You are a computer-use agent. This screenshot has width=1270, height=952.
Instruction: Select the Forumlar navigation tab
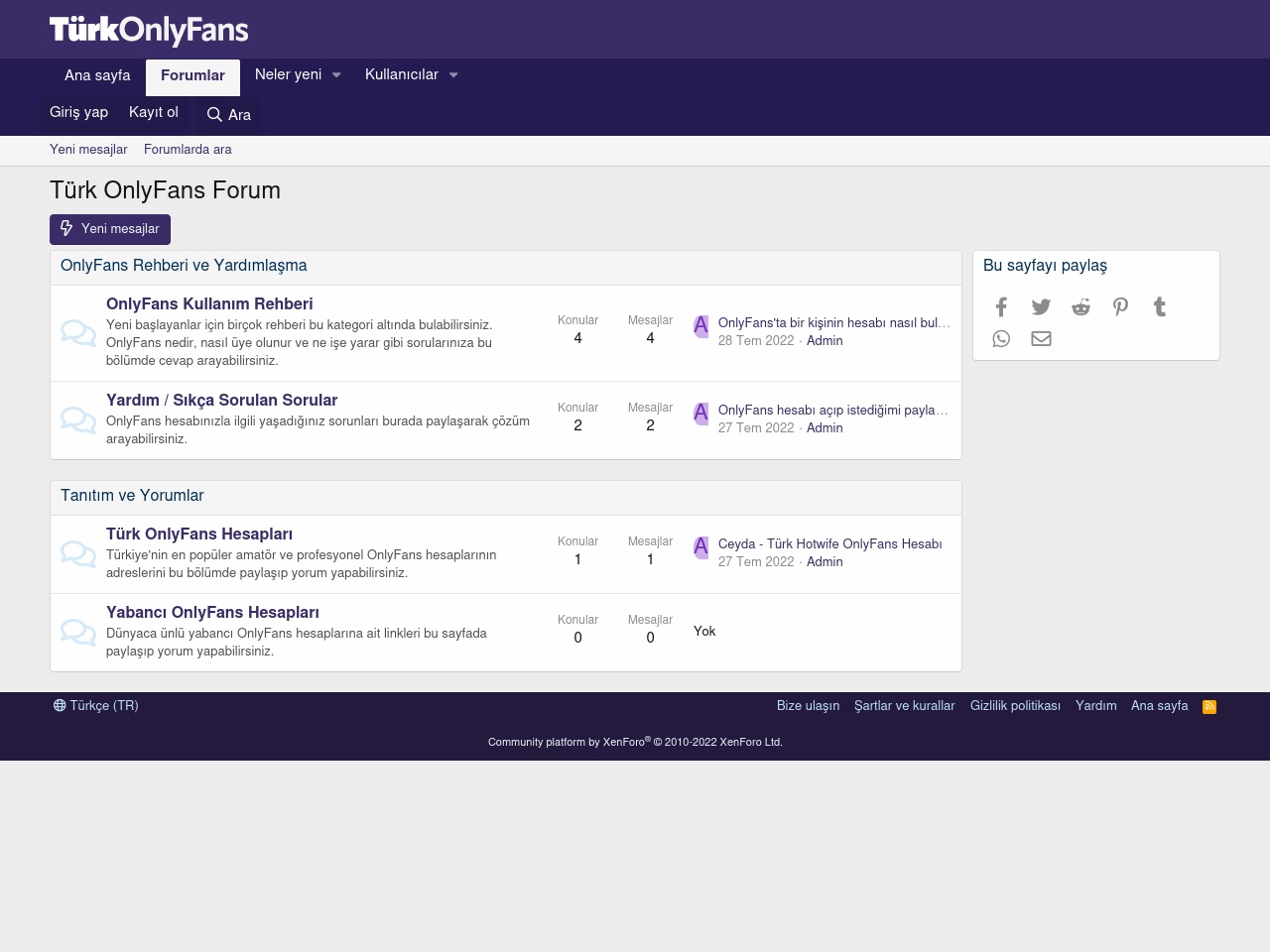(192, 76)
